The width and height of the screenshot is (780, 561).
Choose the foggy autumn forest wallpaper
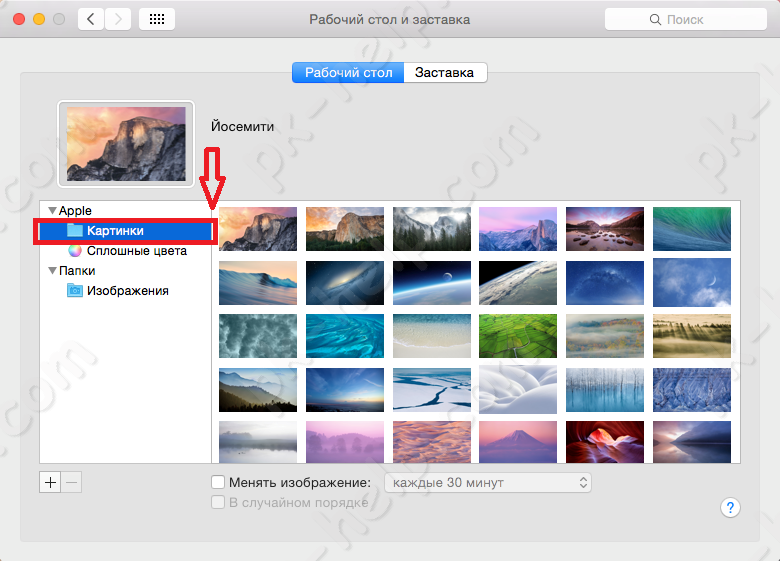pyautogui.click(x=605, y=336)
